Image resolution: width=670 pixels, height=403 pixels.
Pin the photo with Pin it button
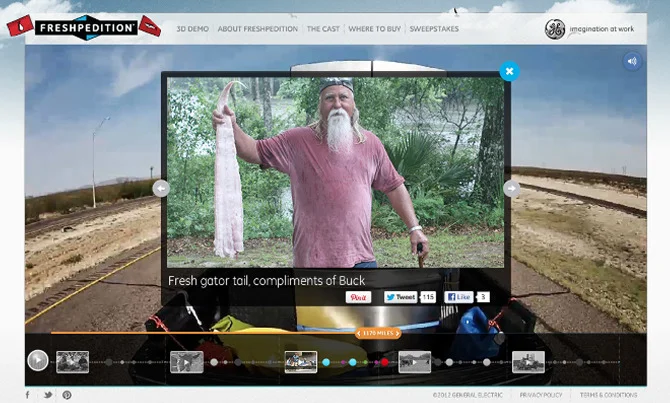(358, 297)
